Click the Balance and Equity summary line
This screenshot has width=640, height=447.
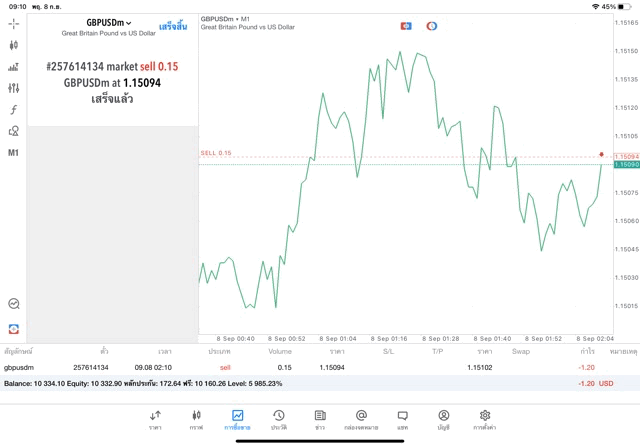(143, 383)
